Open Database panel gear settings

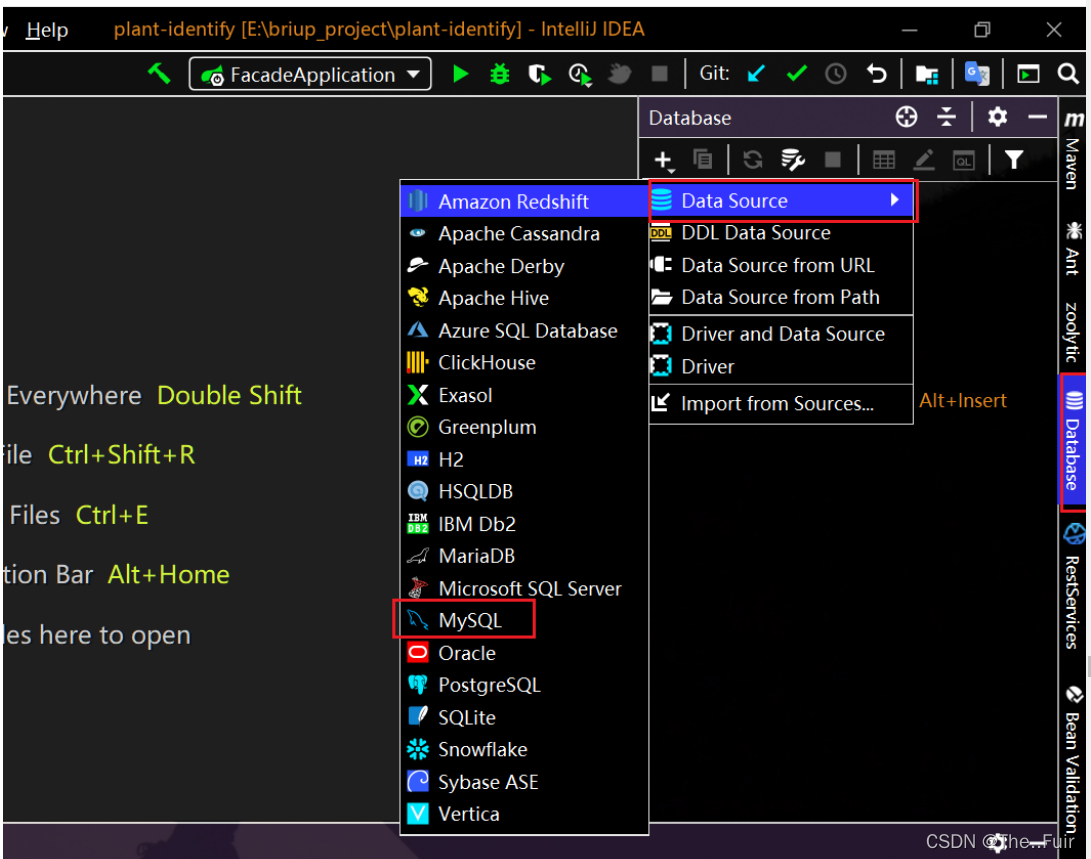coord(997,117)
